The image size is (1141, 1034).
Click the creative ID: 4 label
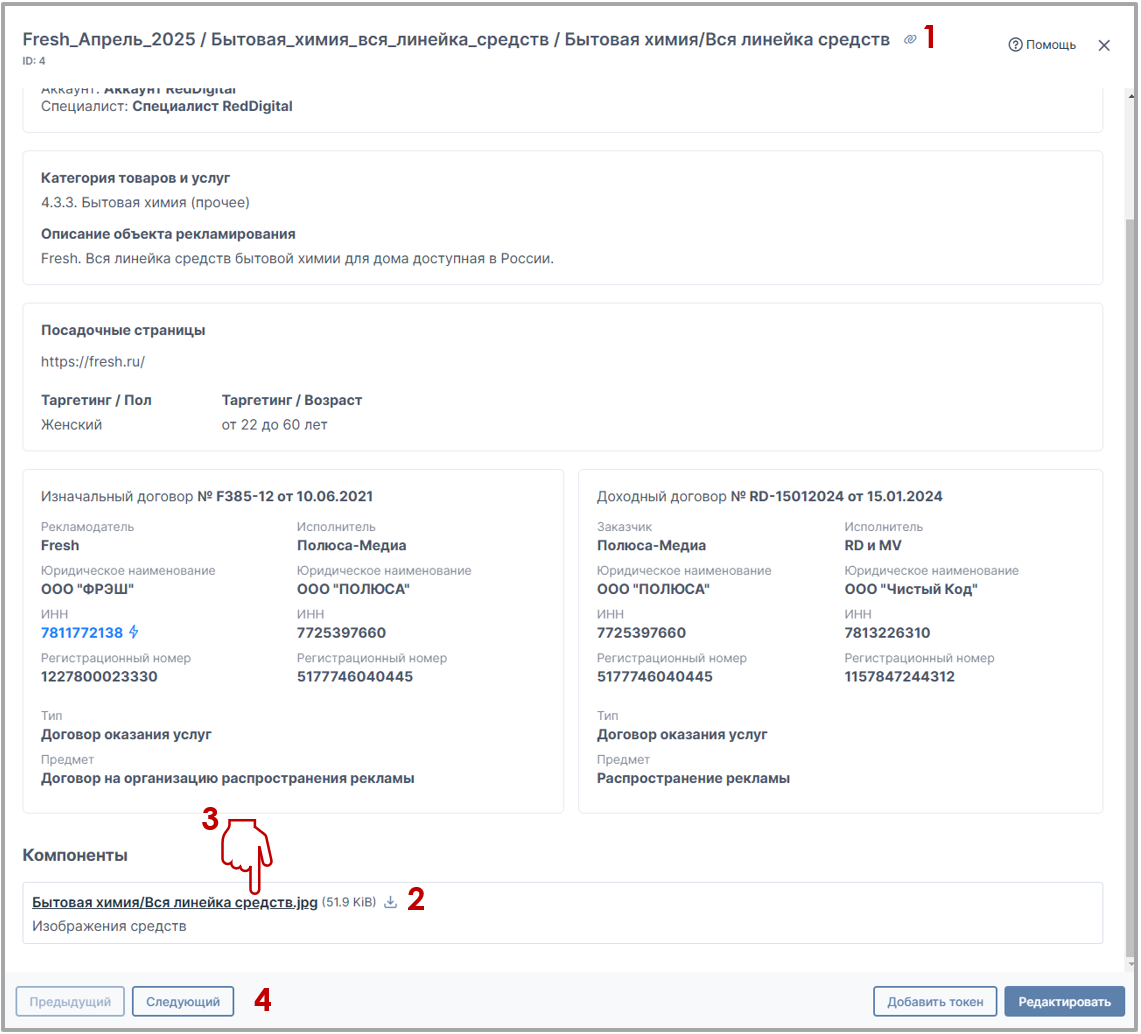[33, 61]
